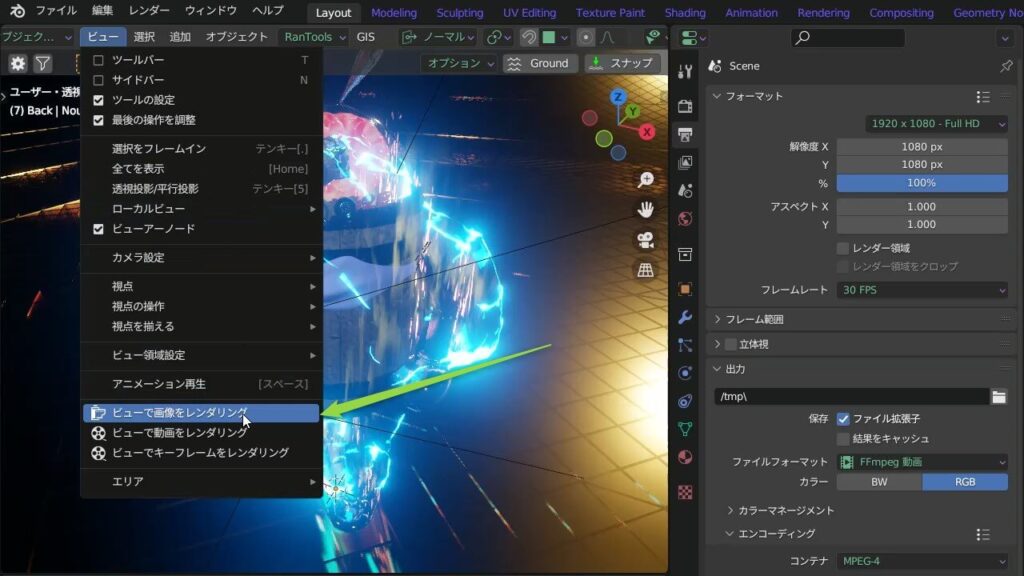
Task: Open the Physics properties tab
Action: click(684, 373)
